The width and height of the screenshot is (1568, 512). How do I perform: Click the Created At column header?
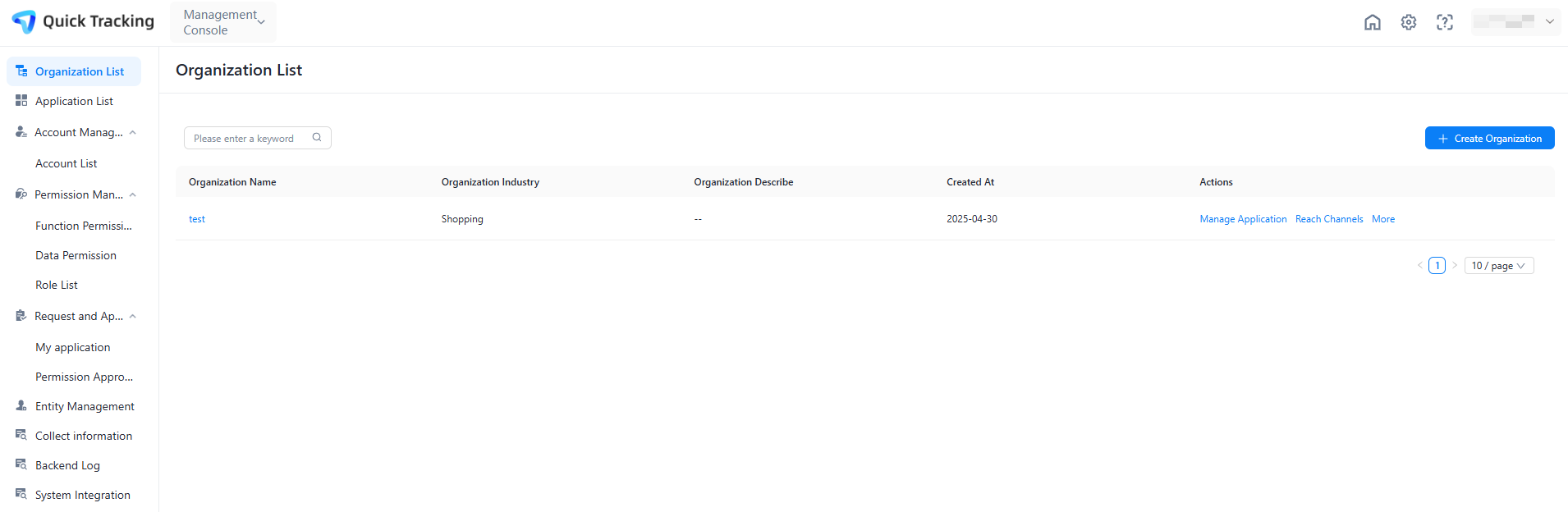[x=970, y=182]
